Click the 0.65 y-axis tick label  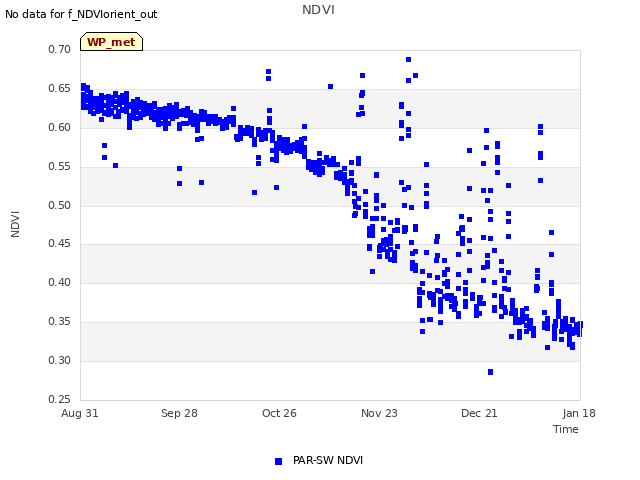(60, 89)
